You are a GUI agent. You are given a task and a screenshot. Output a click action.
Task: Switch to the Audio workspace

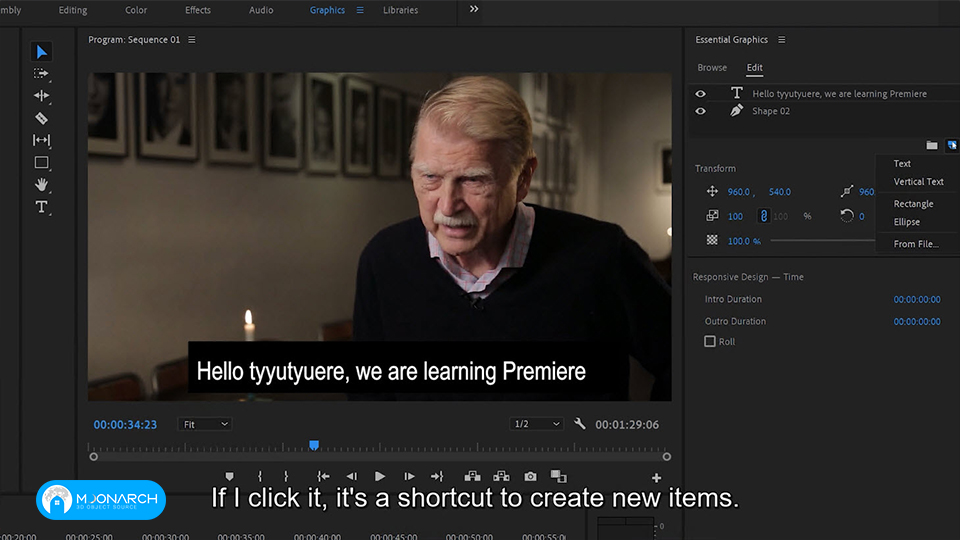point(261,10)
